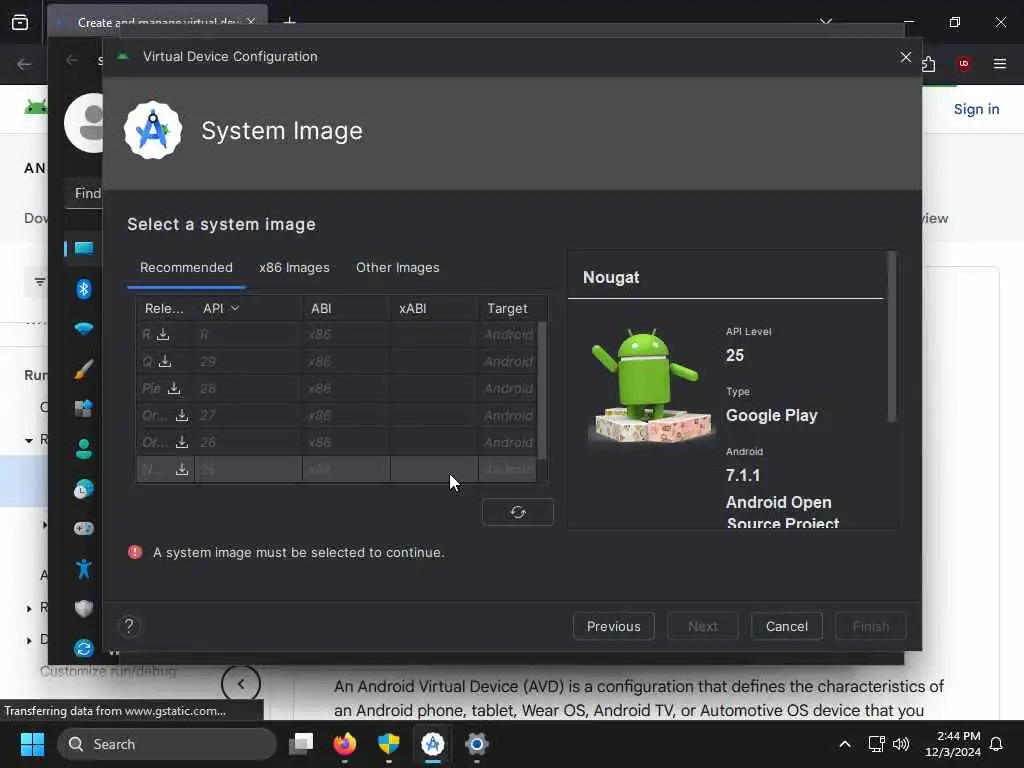The height and width of the screenshot is (768, 1024).
Task: Open the Windows Update sidebar icon
Action: coord(84,648)
